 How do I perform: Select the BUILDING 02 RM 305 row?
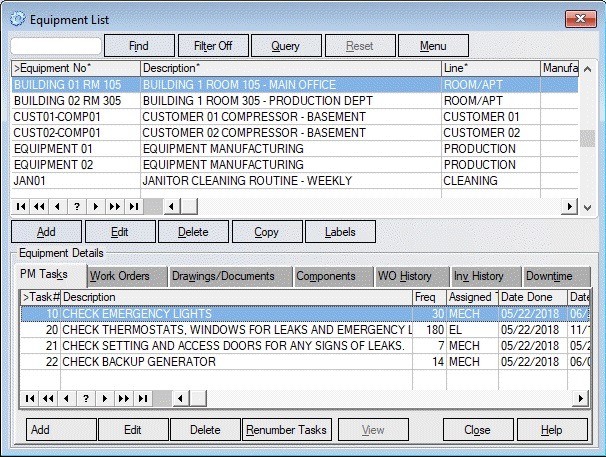click(x=295, y=101)
